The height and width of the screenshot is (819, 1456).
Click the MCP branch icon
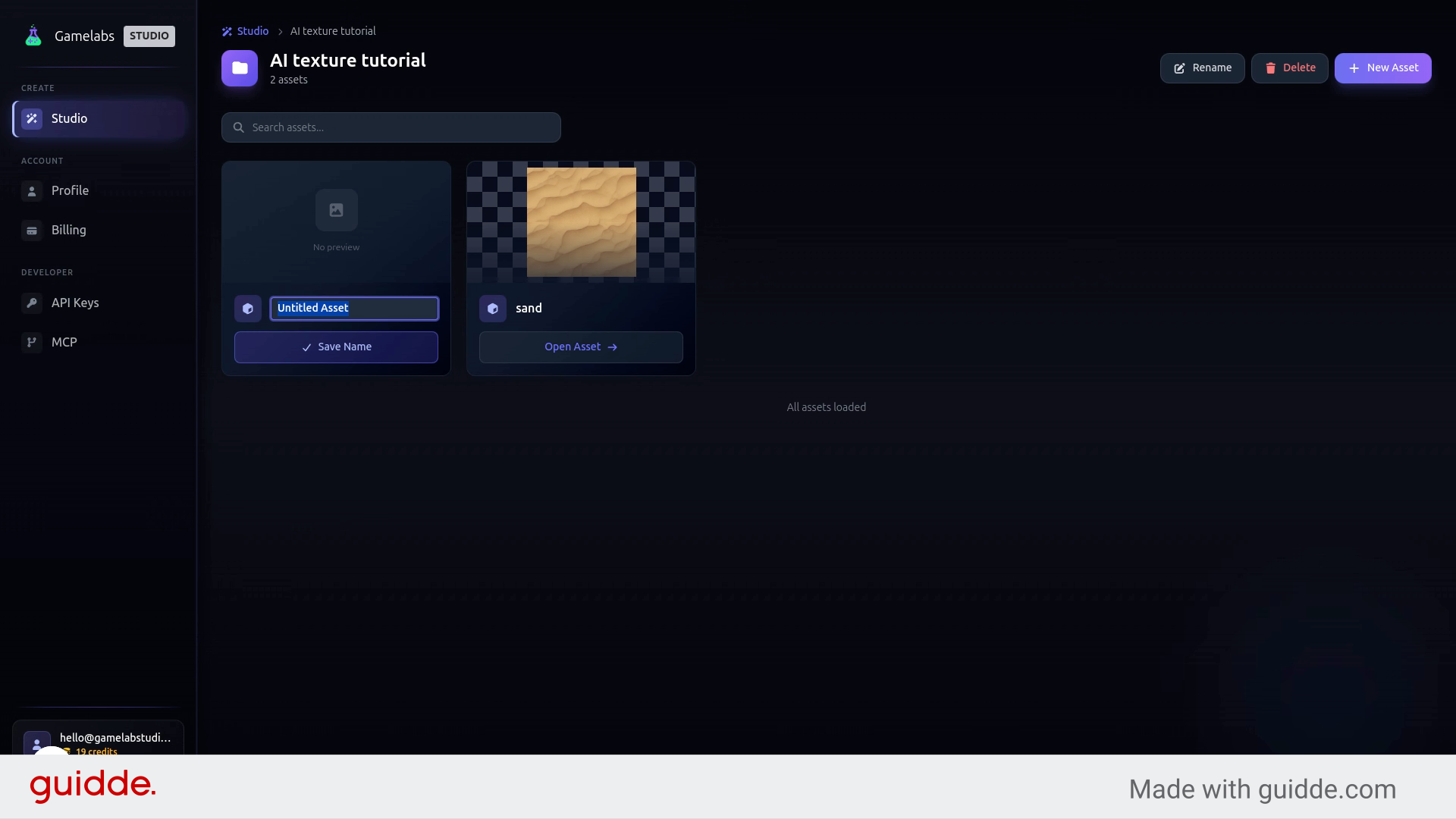coord(32,343)
